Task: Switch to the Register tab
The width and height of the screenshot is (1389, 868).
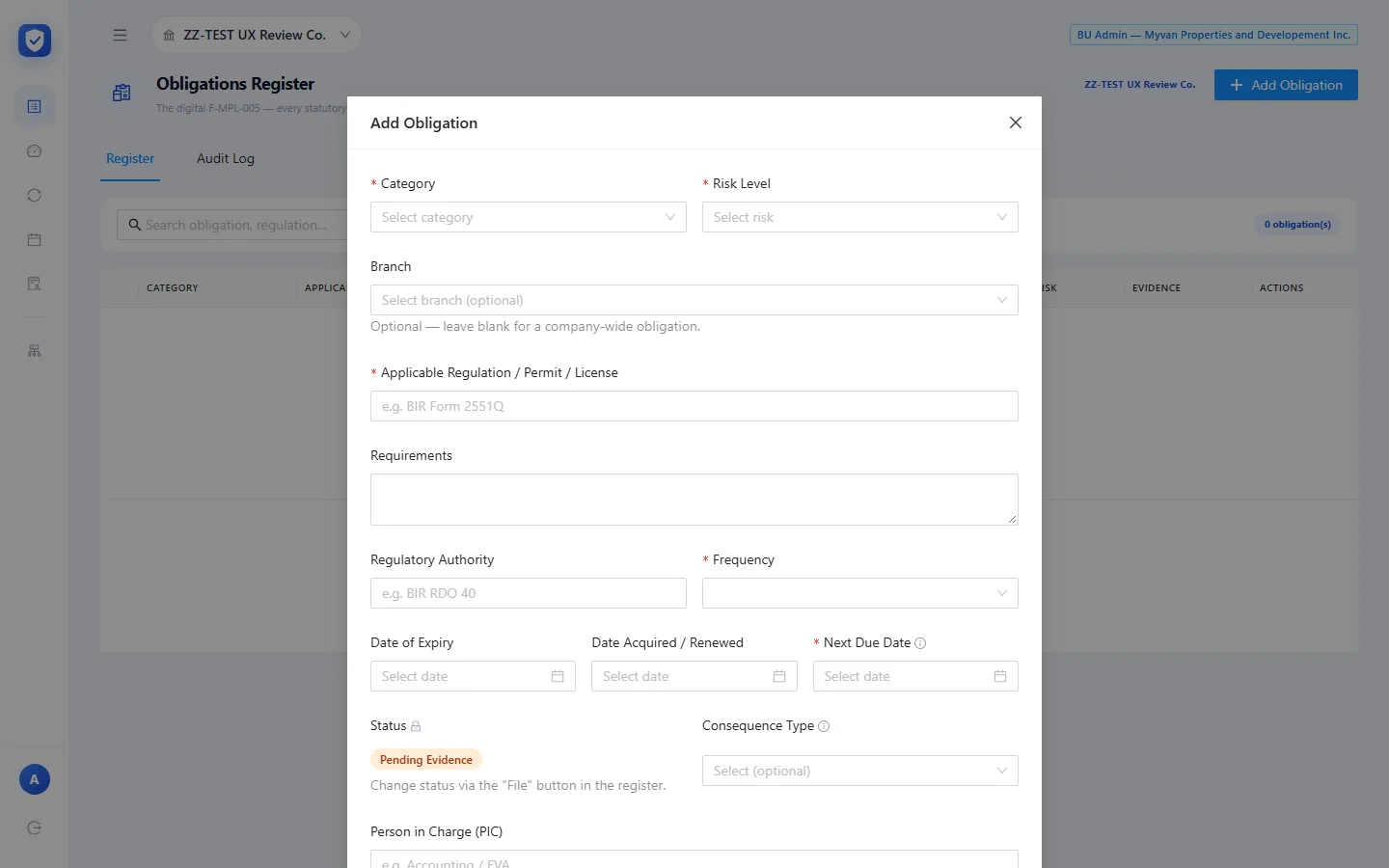Action: coord(130,159)
